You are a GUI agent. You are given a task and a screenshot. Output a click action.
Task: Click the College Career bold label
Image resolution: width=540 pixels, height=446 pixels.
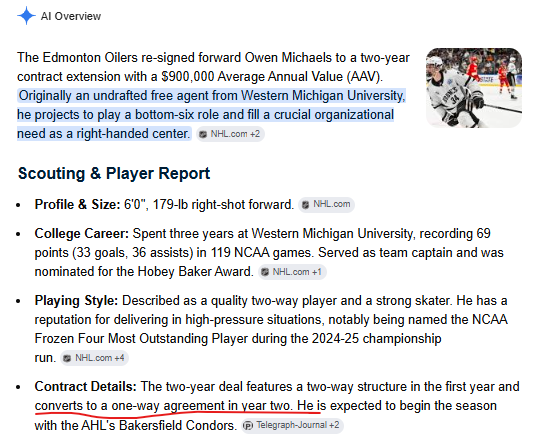[82, 234]
